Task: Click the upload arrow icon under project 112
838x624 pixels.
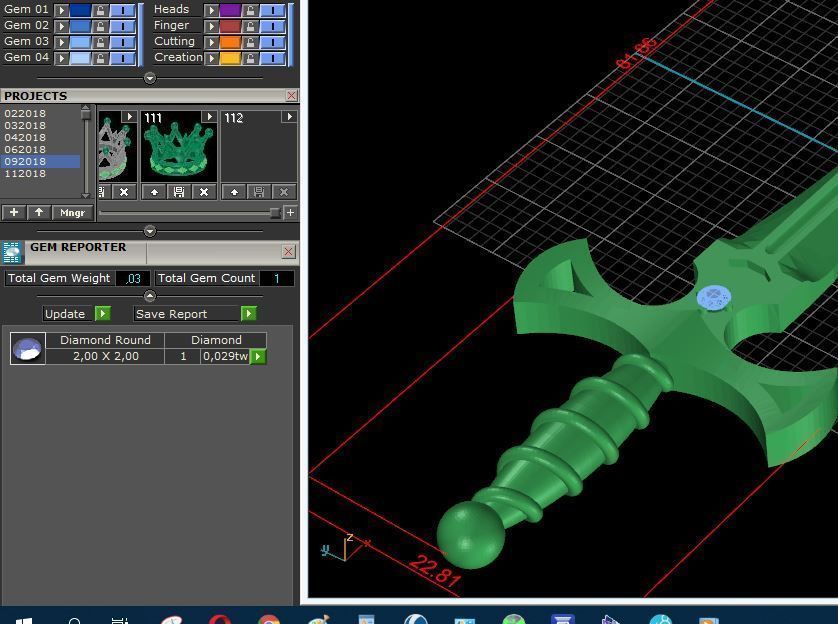Action: click(x=233, y=192)
